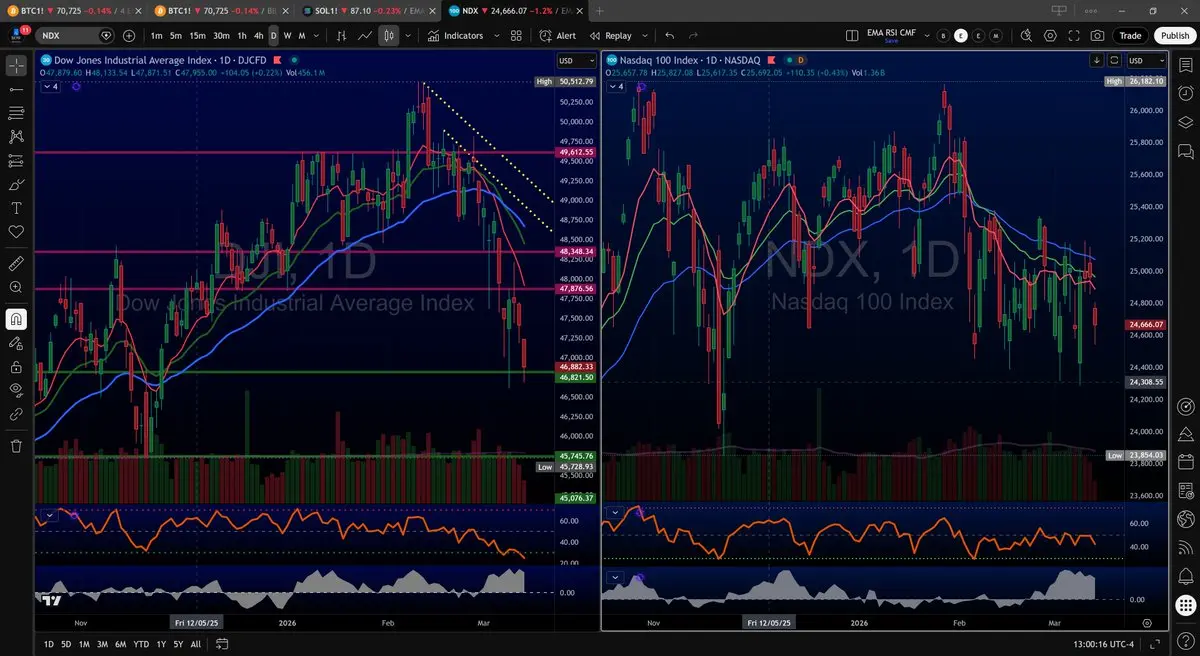
Task: Select the brush drawing tool
Action: 16,184
